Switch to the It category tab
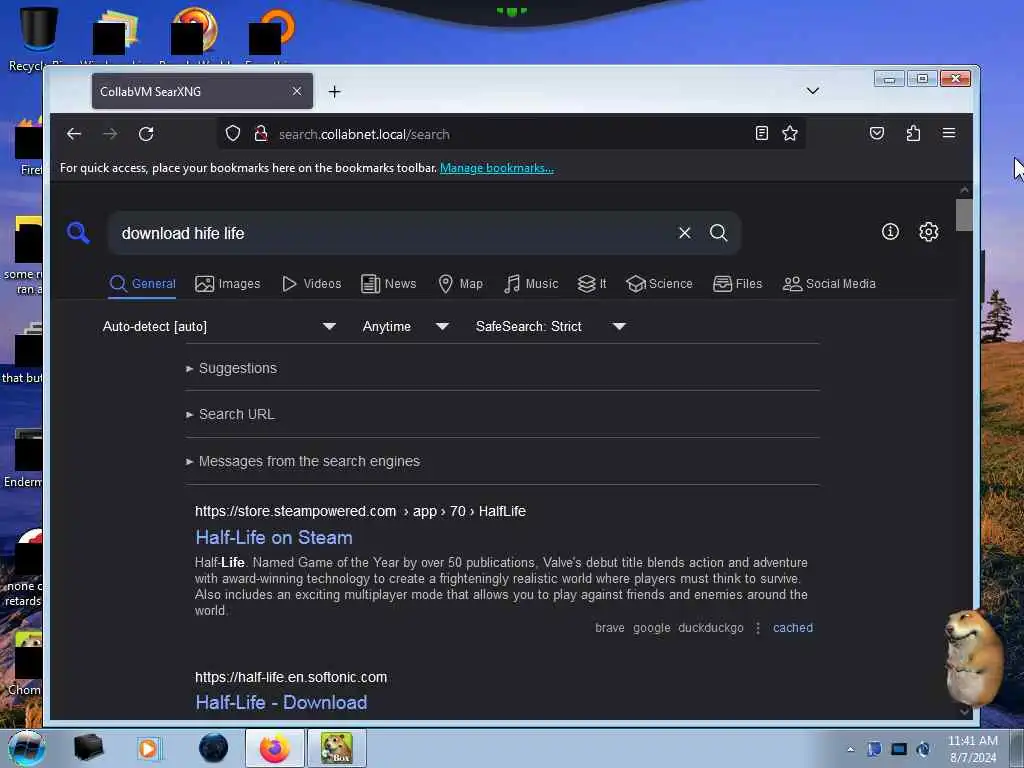1024x768 pixels. pyautogui.click(x=592, y=284)
